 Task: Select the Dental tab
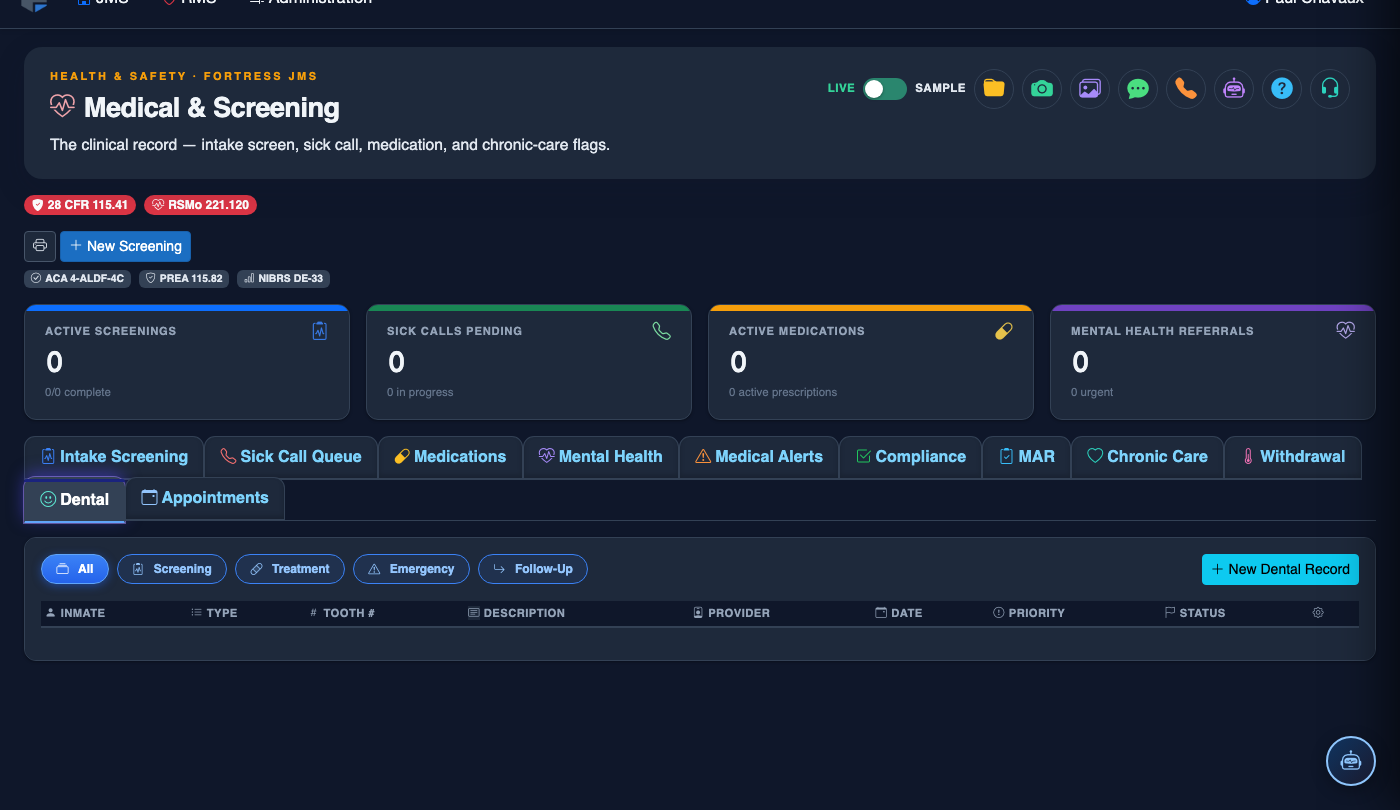[75, 500]
